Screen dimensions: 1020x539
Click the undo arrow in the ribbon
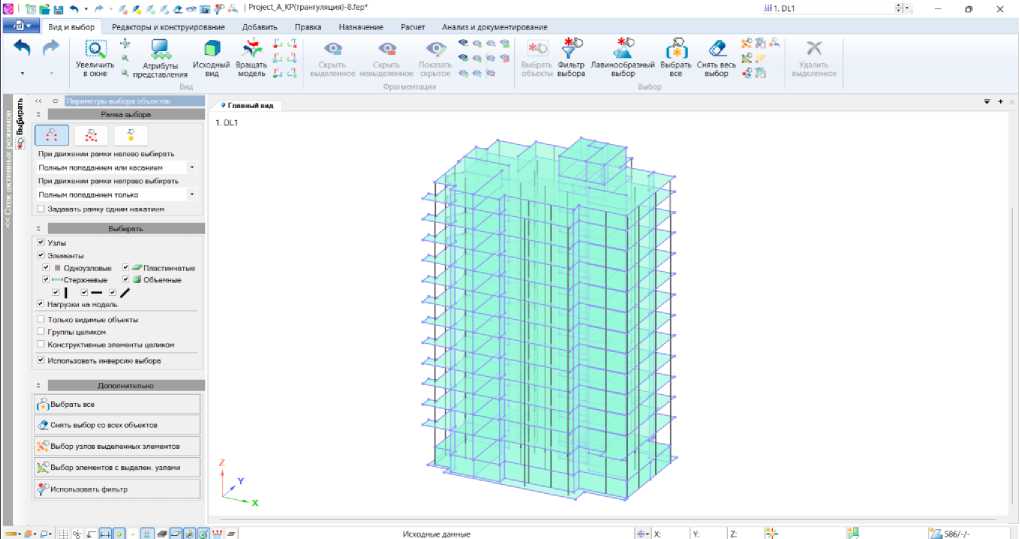22,48
